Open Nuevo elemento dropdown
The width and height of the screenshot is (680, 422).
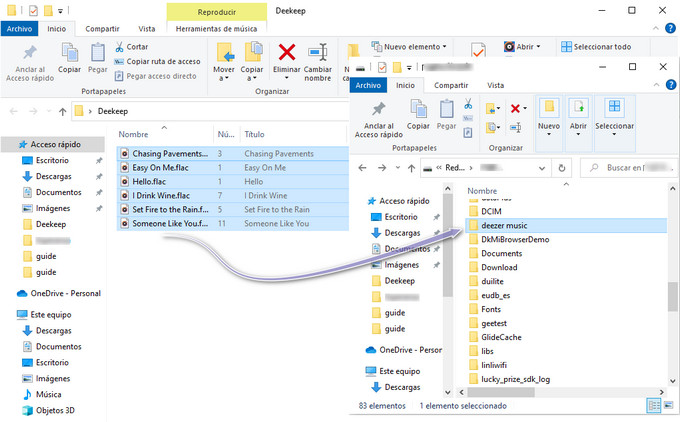409,46
